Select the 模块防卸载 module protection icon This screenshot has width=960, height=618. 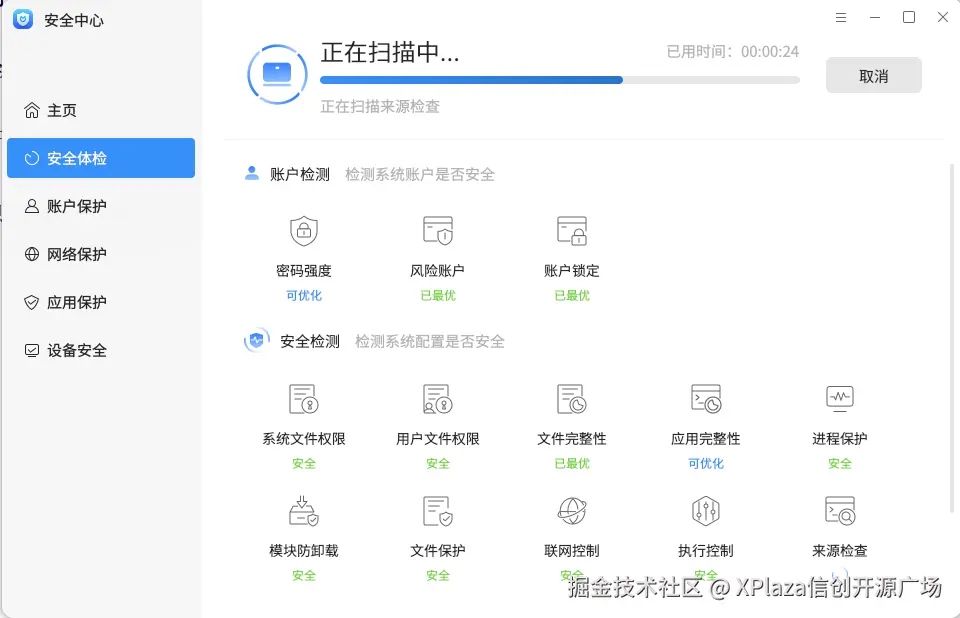pos(304,510)
